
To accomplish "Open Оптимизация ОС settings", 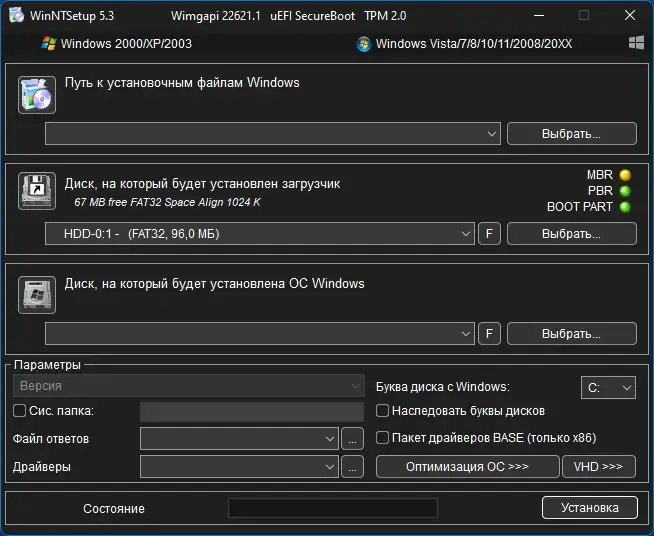I will pyautogui.click(x=467, y=466).
